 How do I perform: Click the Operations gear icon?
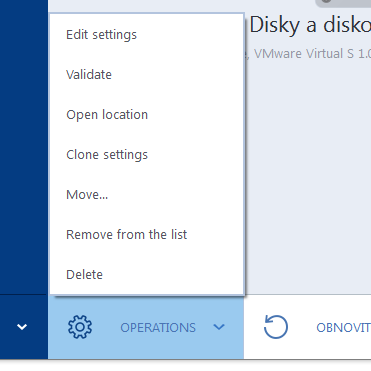coord(80,327)
